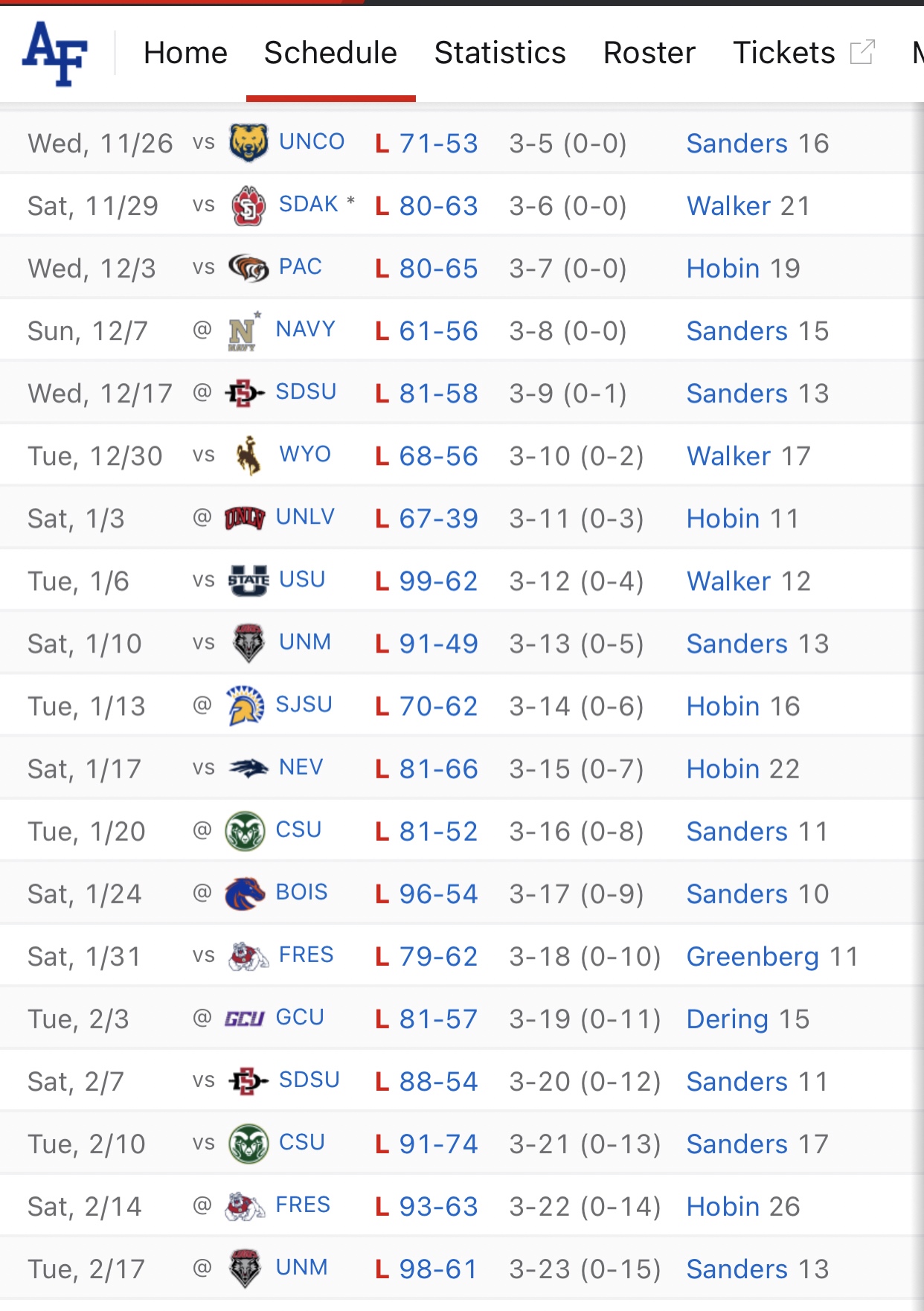The width and height of the screenshot is (924, 1311).
Task: Open the 67-39 UNLV game score
Action: (438, 519)
